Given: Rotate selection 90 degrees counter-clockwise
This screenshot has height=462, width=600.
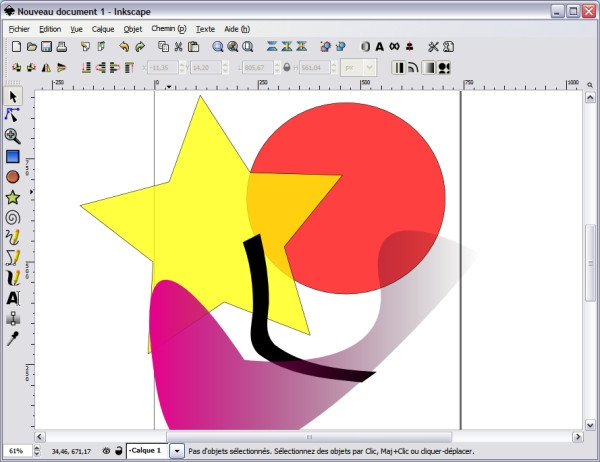Looking at the screenshot, I should point(16,68).
